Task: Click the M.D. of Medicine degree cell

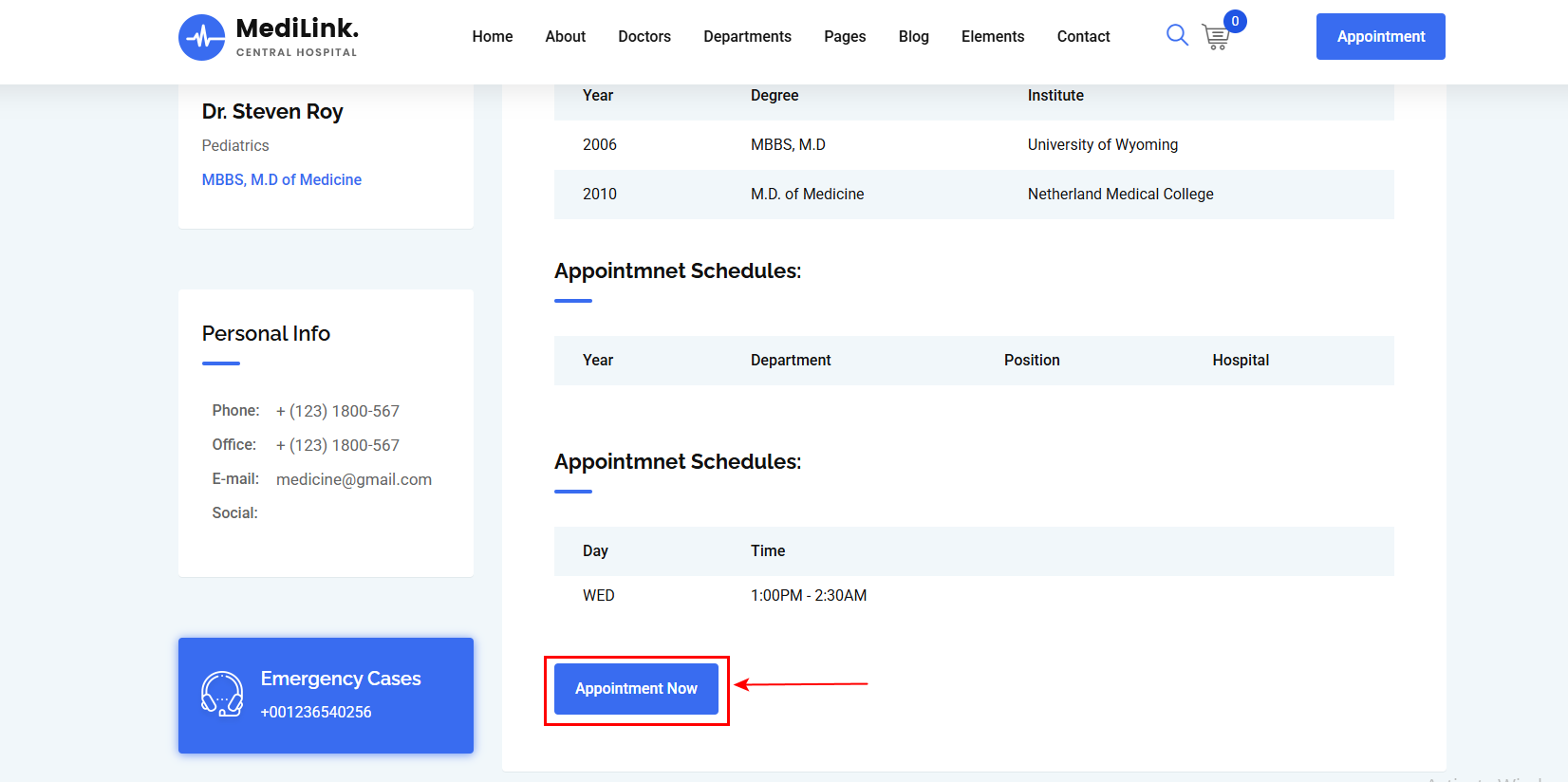Action: click(808, 194)
